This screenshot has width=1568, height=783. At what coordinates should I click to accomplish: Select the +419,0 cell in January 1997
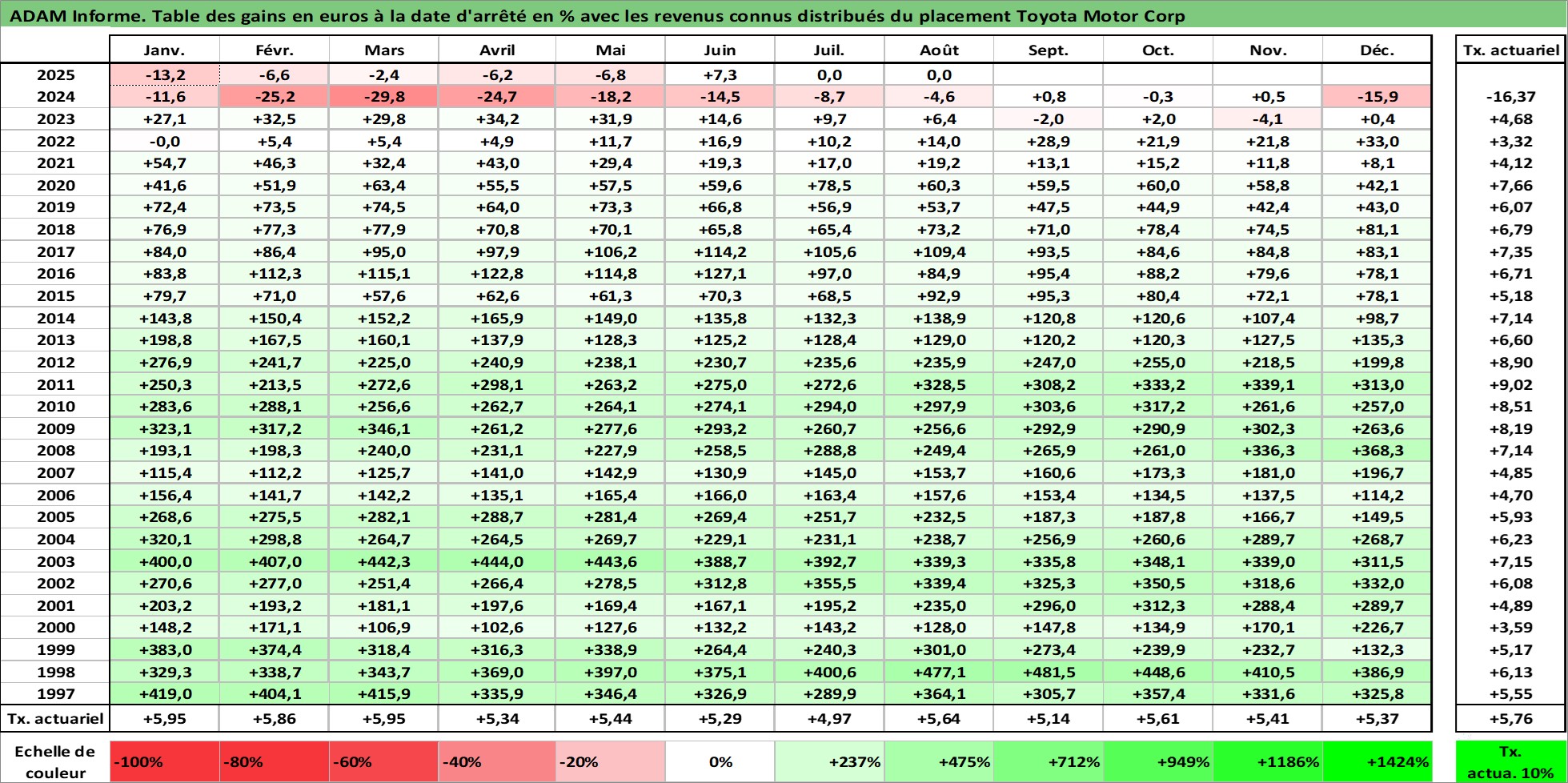(164, 693)
